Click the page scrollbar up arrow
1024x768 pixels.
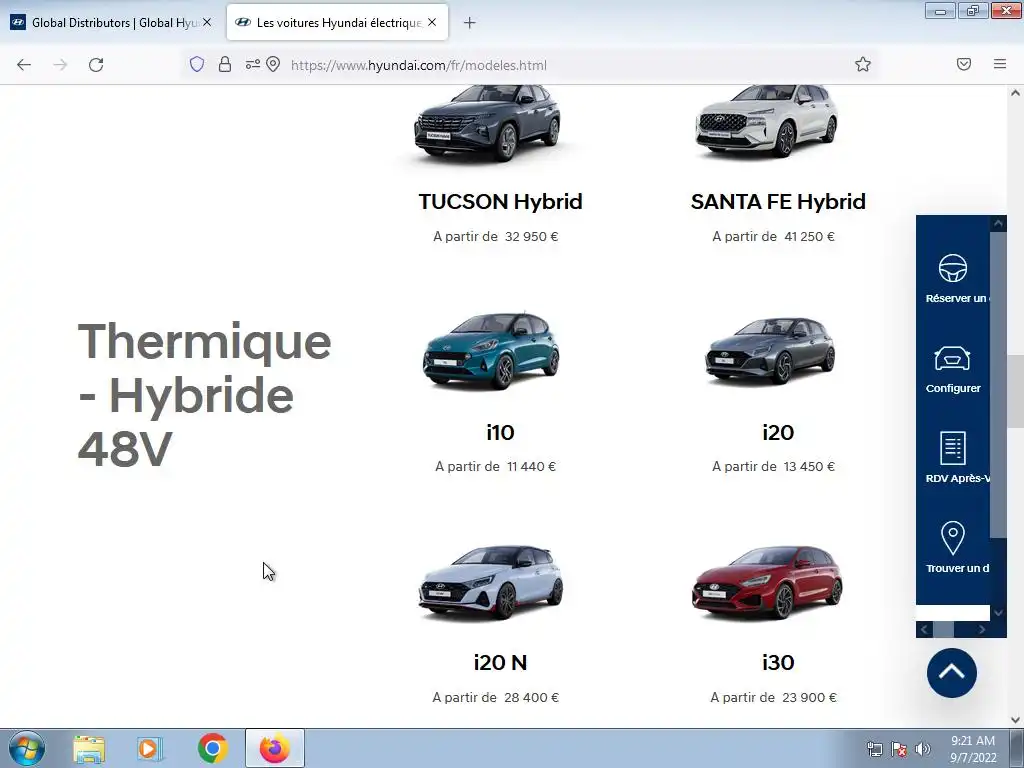pyautogui.click(x=1016, y=93)
